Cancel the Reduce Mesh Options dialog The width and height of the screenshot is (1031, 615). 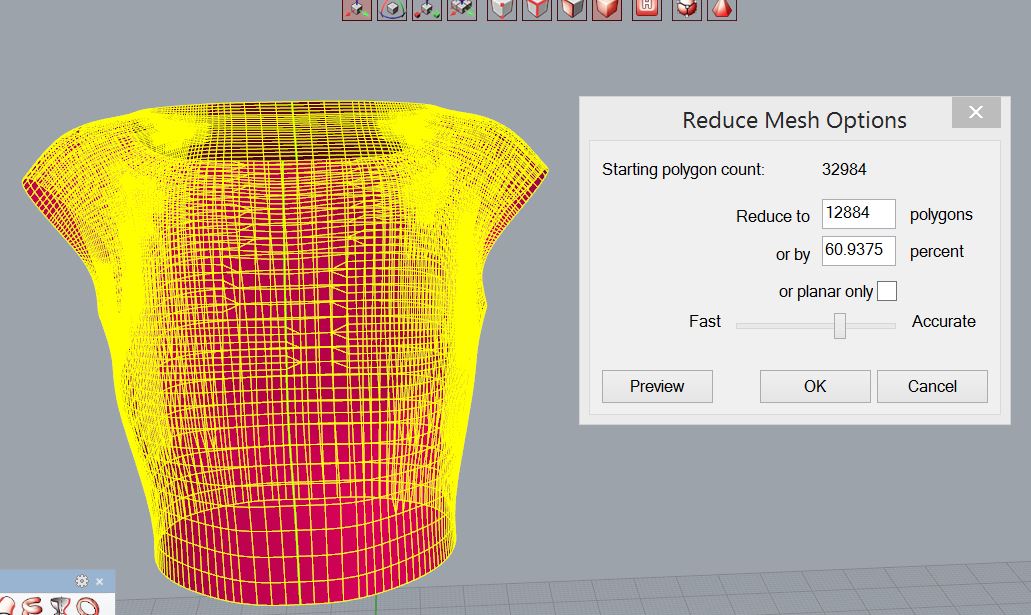[x=932, y=386]
